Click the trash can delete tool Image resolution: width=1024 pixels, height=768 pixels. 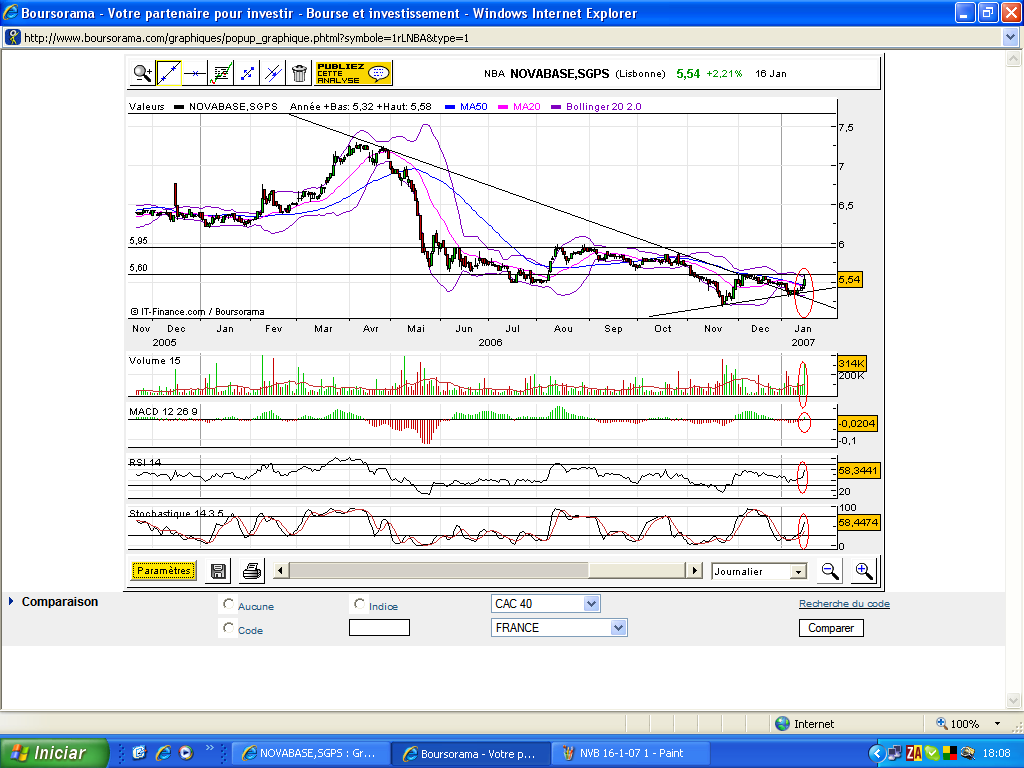click(299, 73)
